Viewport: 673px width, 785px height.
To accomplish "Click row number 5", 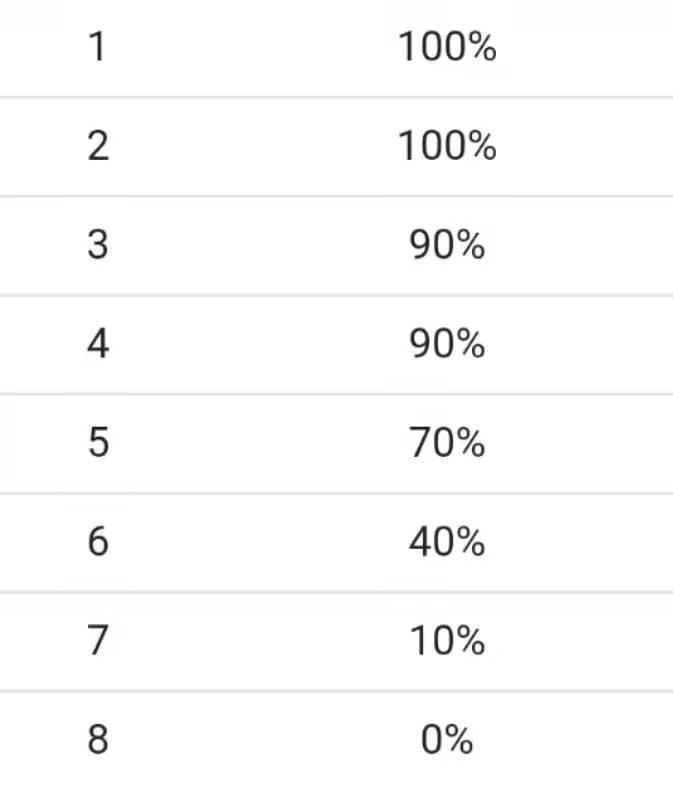I will tap(97, 443).
